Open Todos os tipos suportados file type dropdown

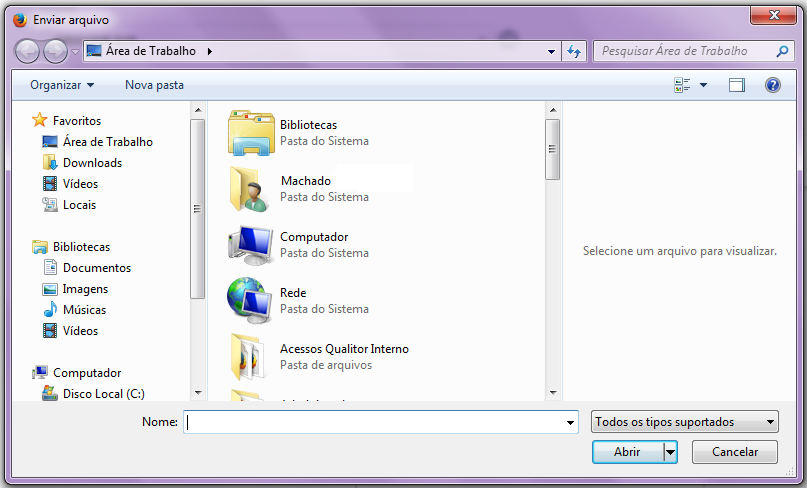(x=685, y=422)
